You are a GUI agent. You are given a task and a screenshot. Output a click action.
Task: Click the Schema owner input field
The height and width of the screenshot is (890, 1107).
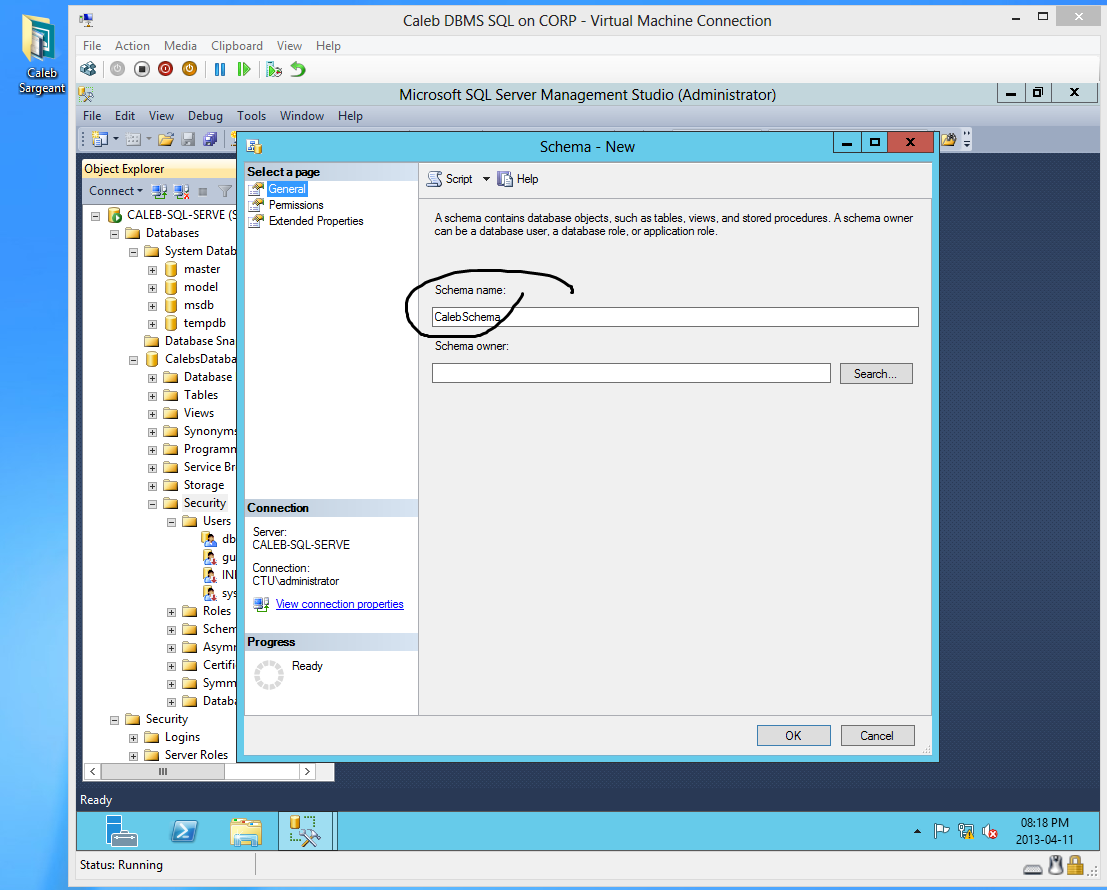point(631,373)
